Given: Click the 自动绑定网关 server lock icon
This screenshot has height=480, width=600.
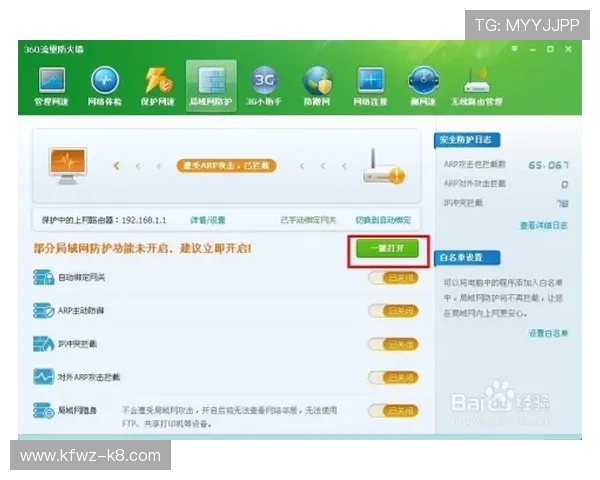Looking at the screenshot, I should coord(43,277).
